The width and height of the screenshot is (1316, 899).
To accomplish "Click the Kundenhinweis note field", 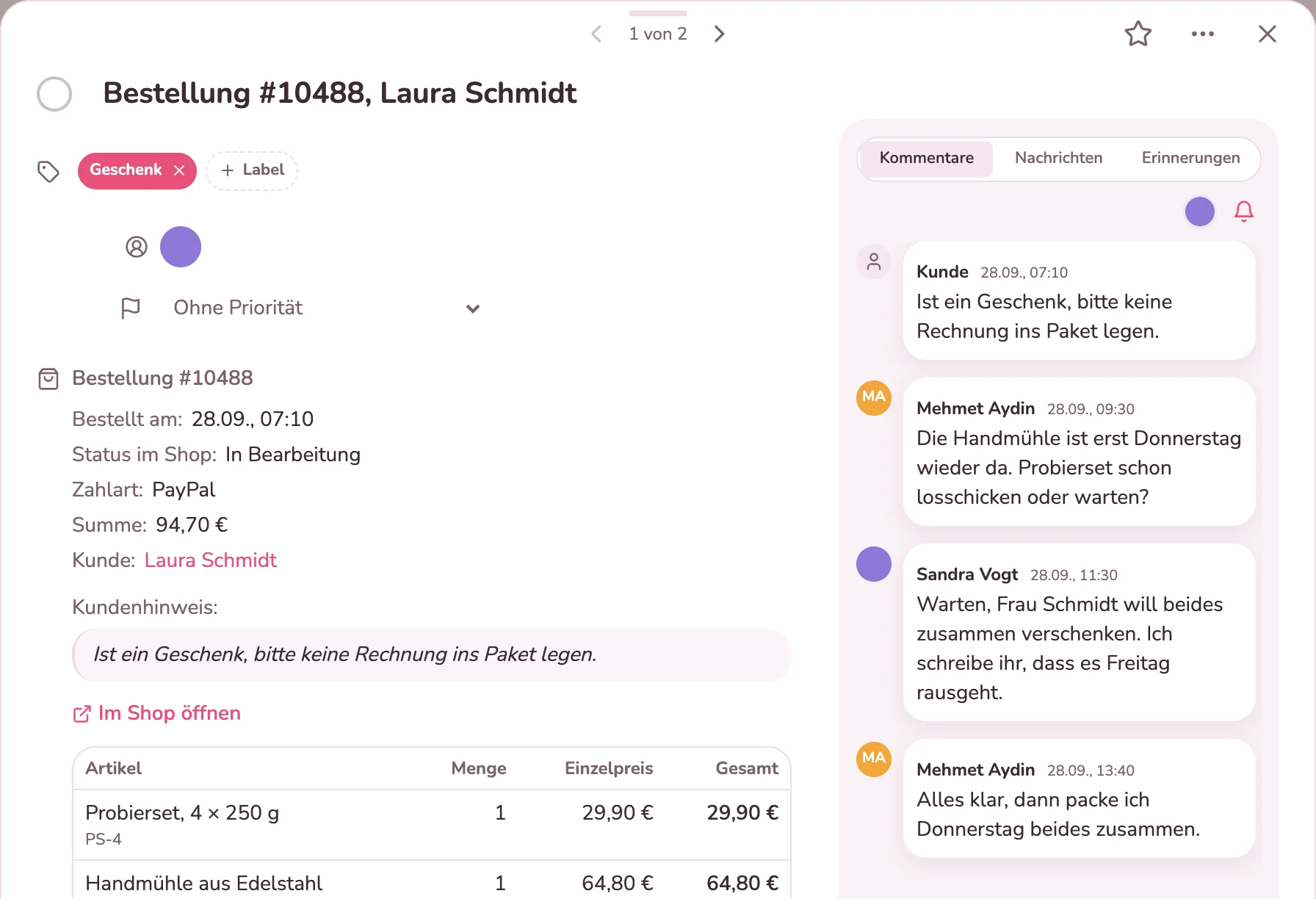I will coord(432,654).
